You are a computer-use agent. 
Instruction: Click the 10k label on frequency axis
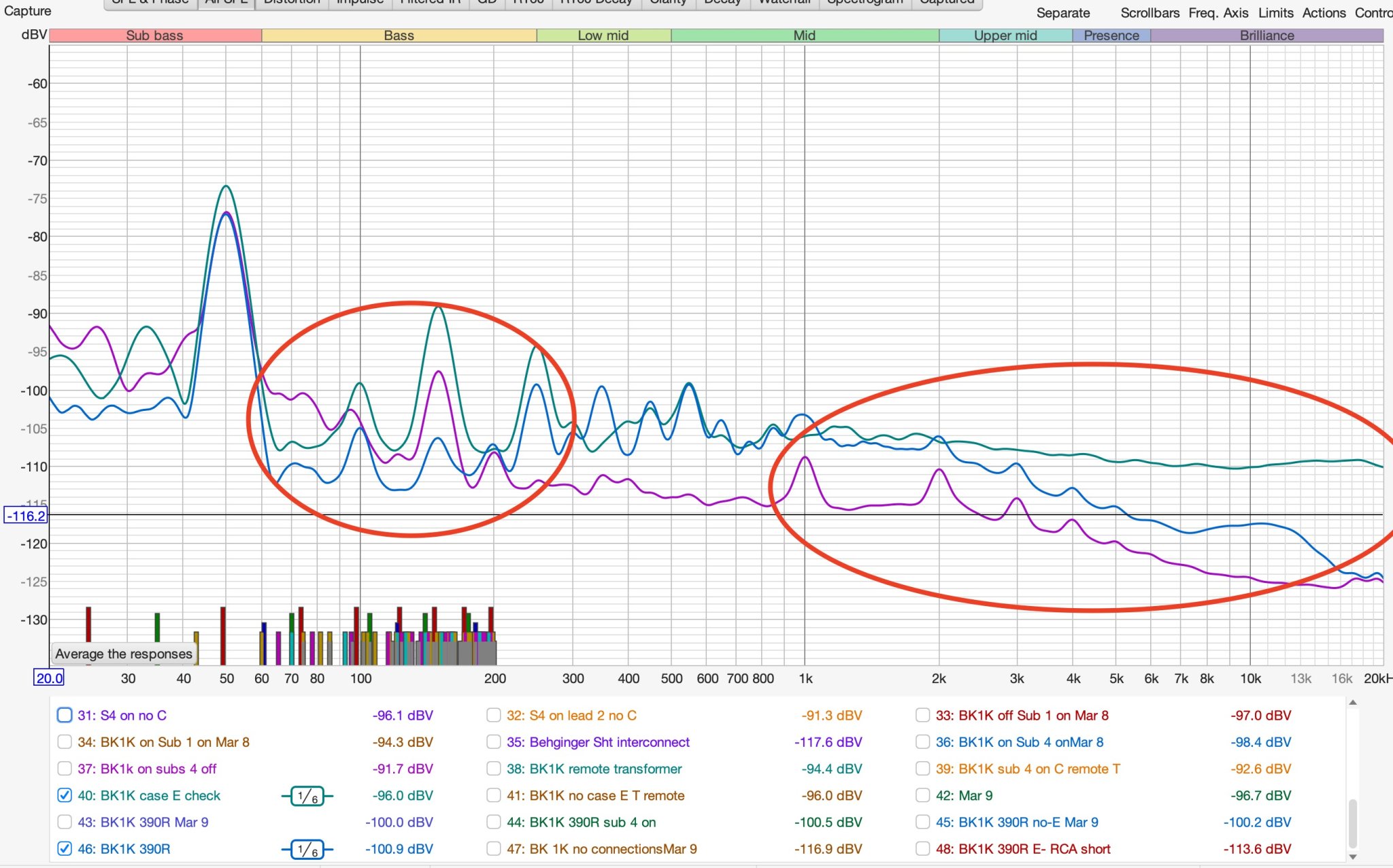pos(1250,678)
